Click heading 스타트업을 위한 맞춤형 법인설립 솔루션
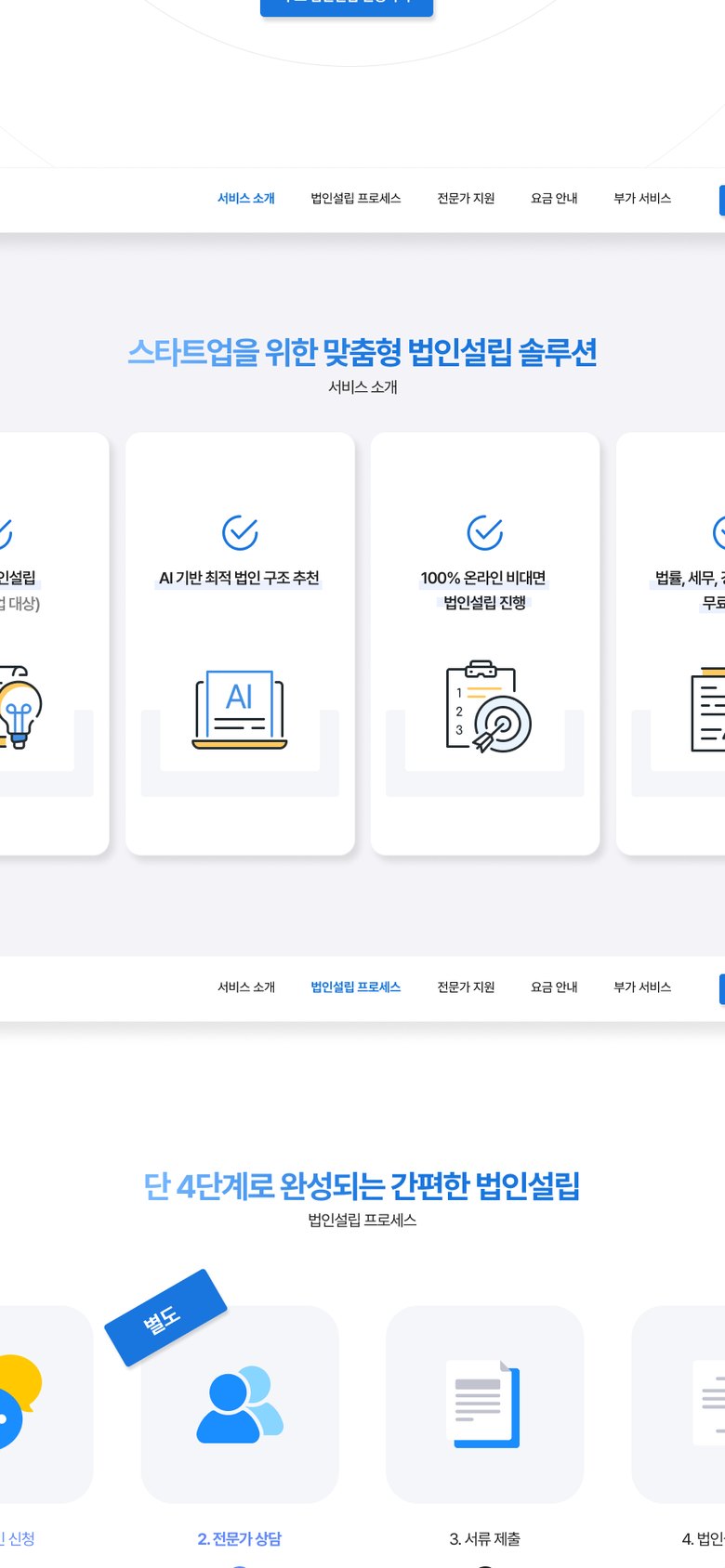Viewport: 725px width, 1568px height. 362,353
